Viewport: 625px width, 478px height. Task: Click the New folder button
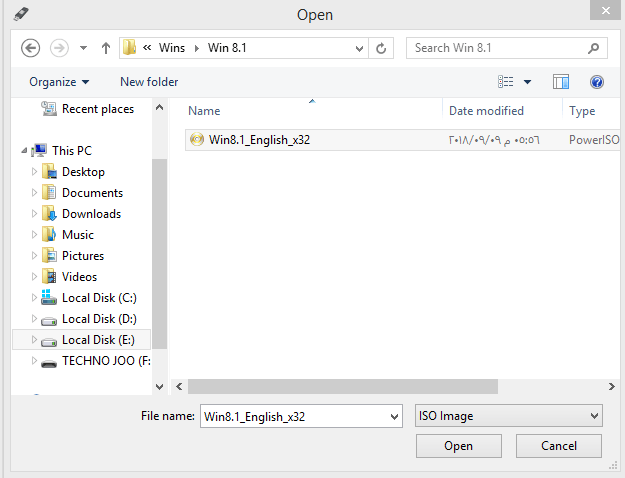(x=149, y=82)
